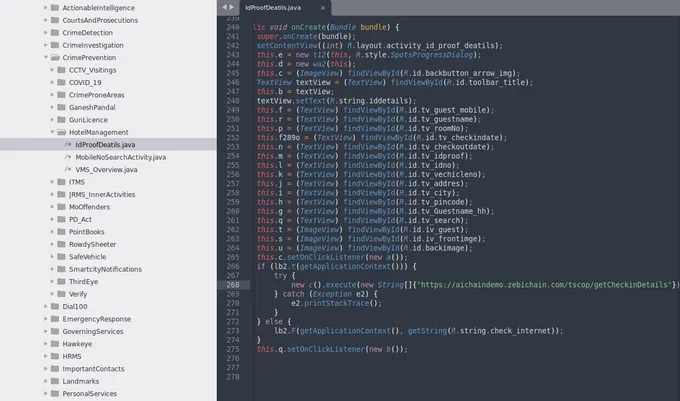Expand the ImportantContacts folder arrow
Image resolution: width=680 pixels, height=401 pixels.
pyautogui.click(x=46, y=368)
